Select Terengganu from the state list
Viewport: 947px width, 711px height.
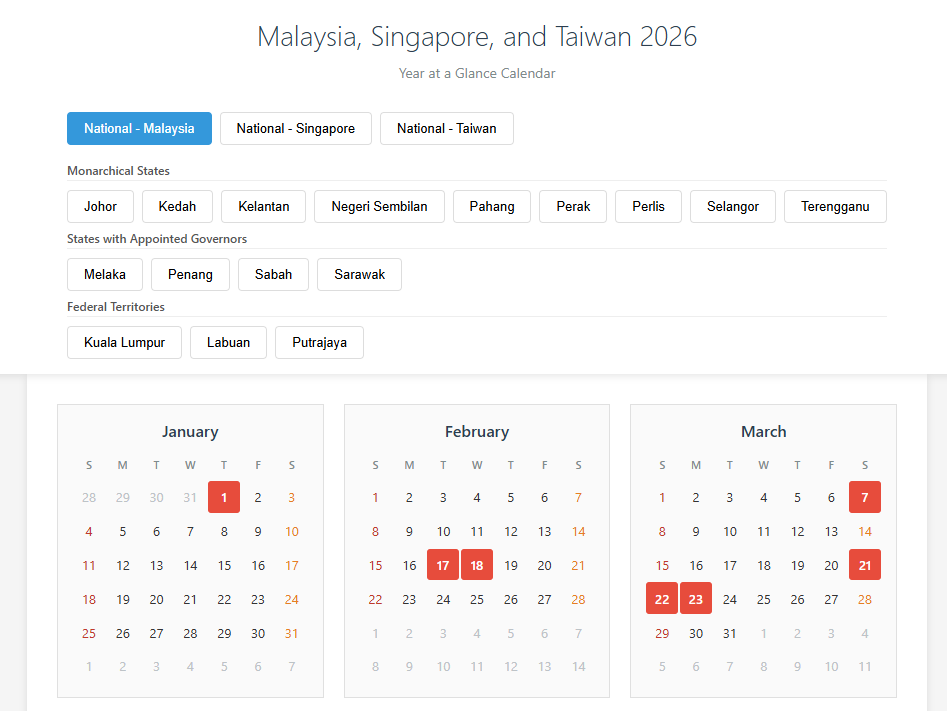click(835, 206)
